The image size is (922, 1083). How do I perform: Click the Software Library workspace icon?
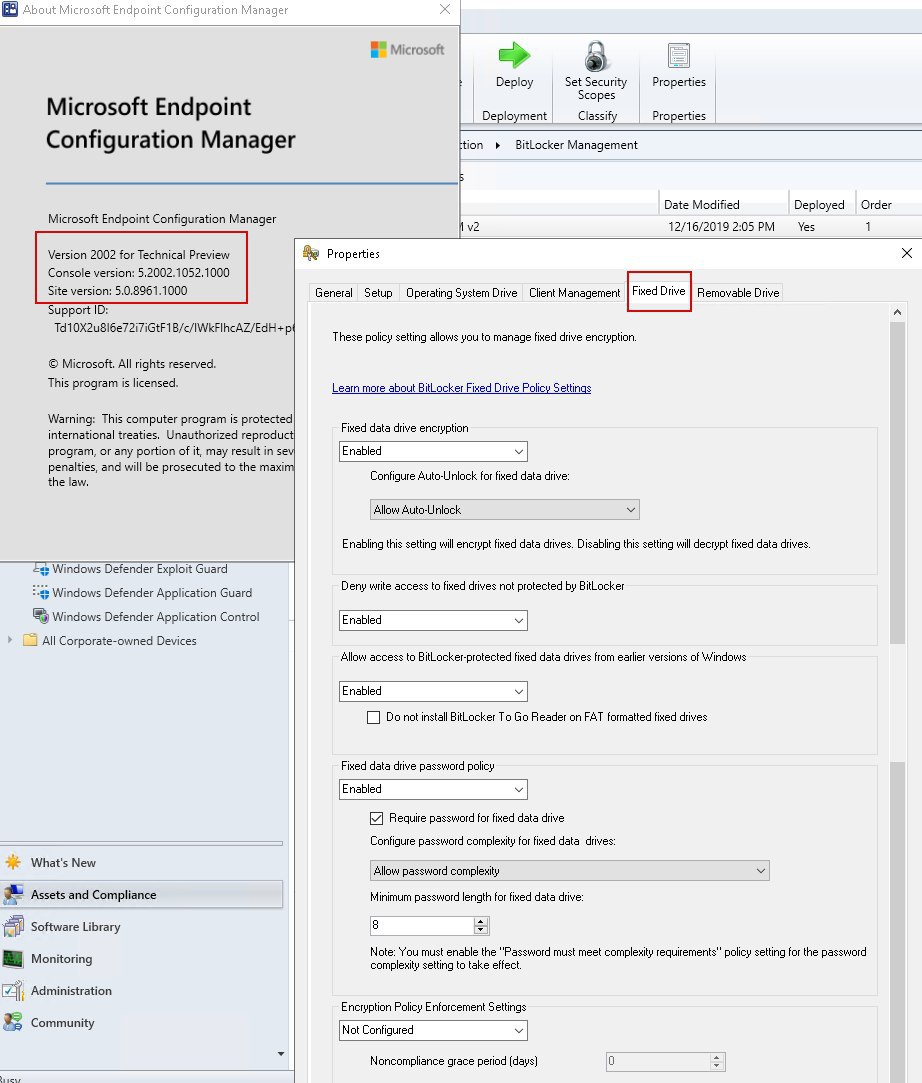click(x=13, y=926)
